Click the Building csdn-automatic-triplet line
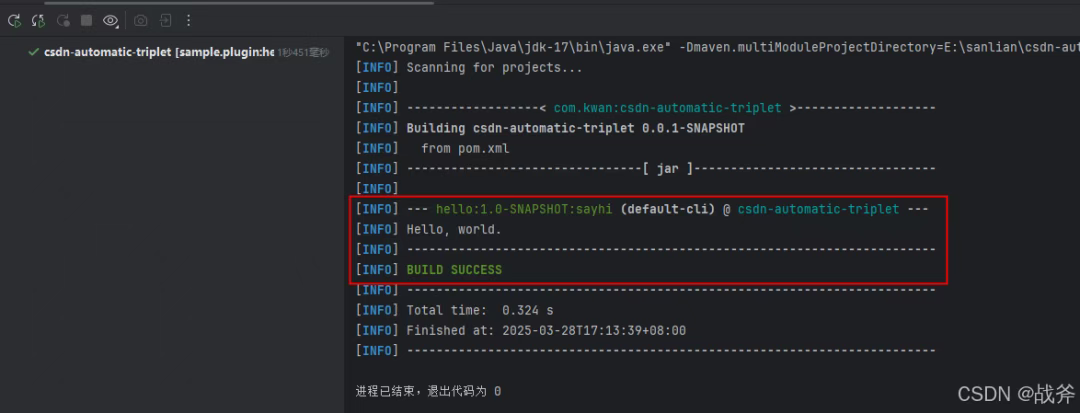The height and width of the screenshot is (413, 1080). 575,128
